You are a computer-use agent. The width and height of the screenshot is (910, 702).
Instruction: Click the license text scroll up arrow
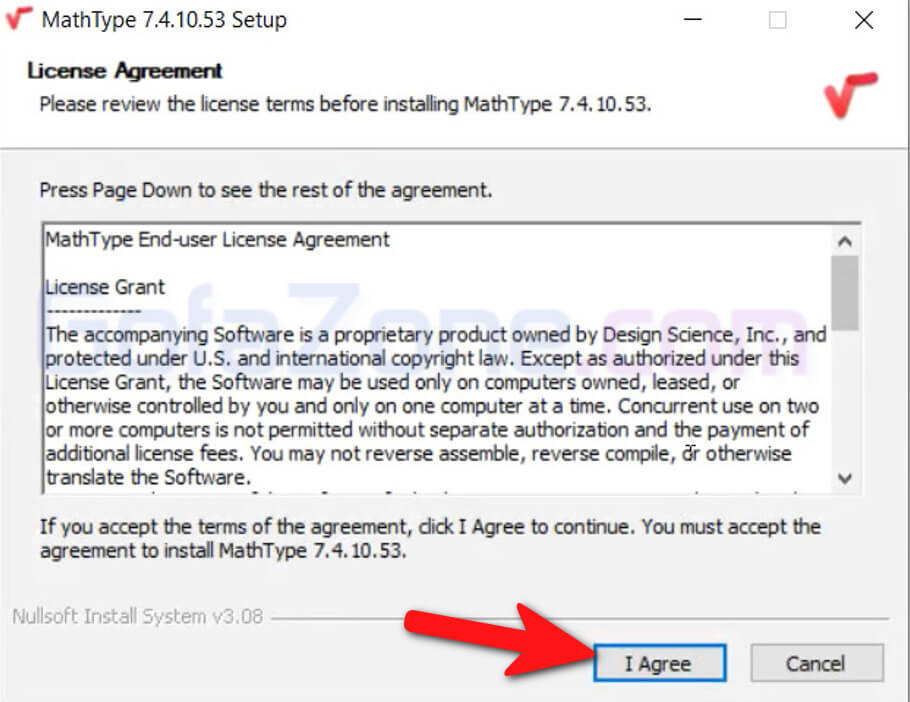coord(845,241)
